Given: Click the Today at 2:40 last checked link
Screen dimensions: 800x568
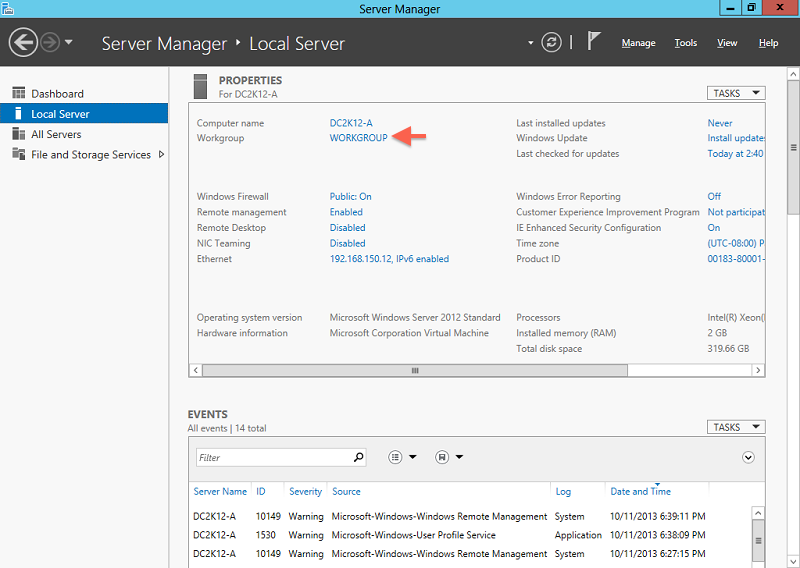Looking at the screenshot, I should coord(735,154).
